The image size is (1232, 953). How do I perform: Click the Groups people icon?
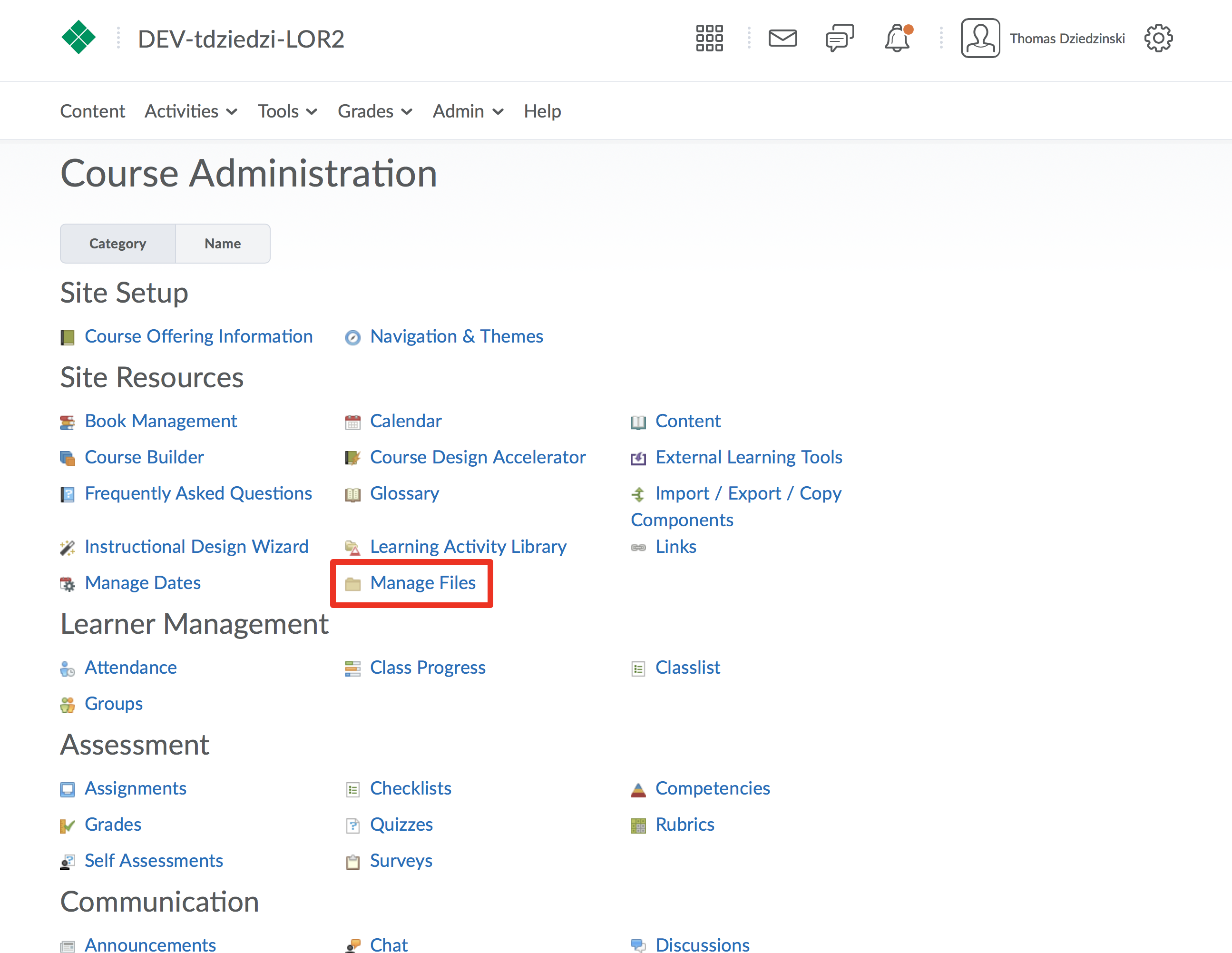pos(67,705)
